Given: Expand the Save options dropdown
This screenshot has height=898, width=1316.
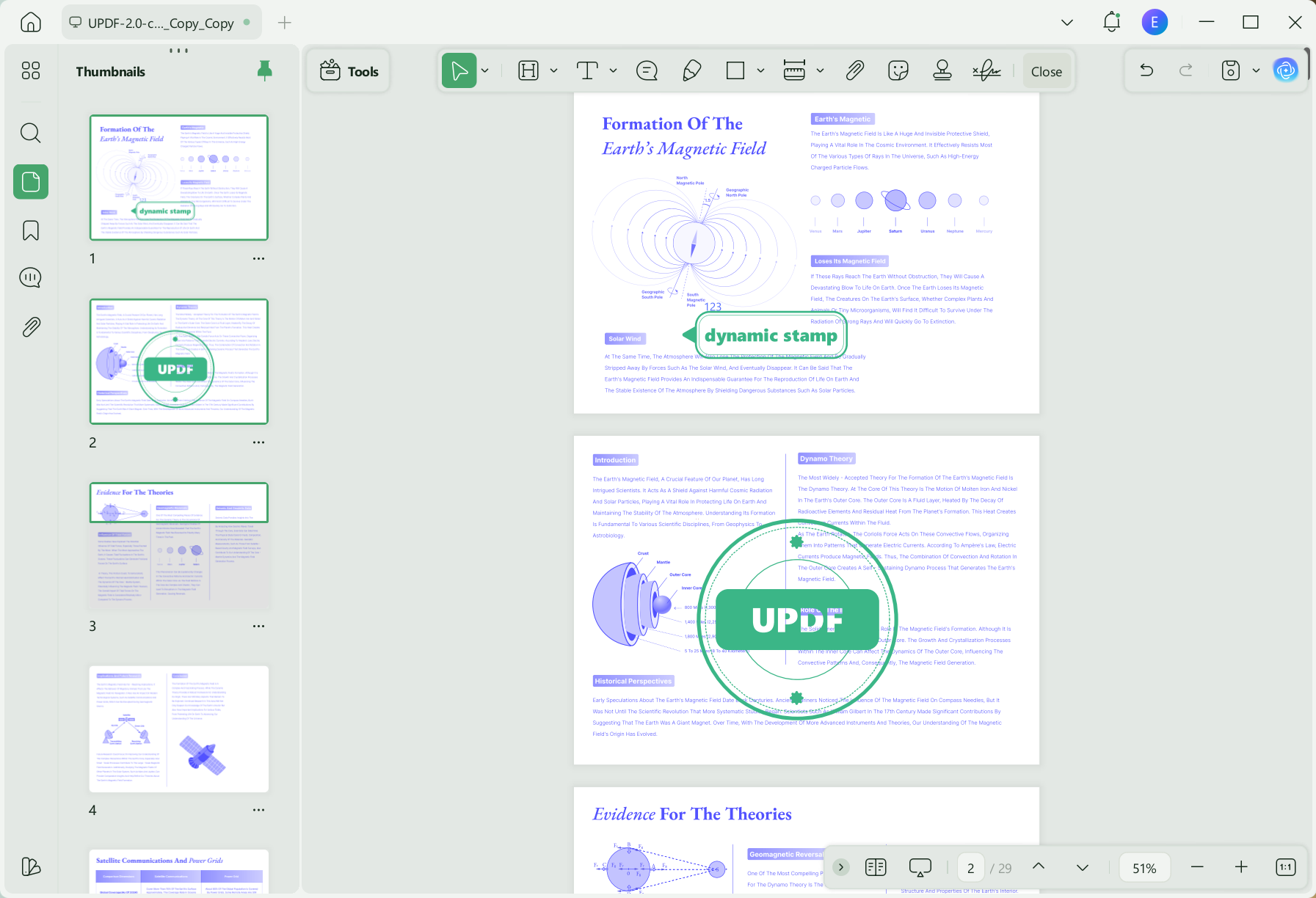Looking at the screenshot, I should pos(1256,70).
